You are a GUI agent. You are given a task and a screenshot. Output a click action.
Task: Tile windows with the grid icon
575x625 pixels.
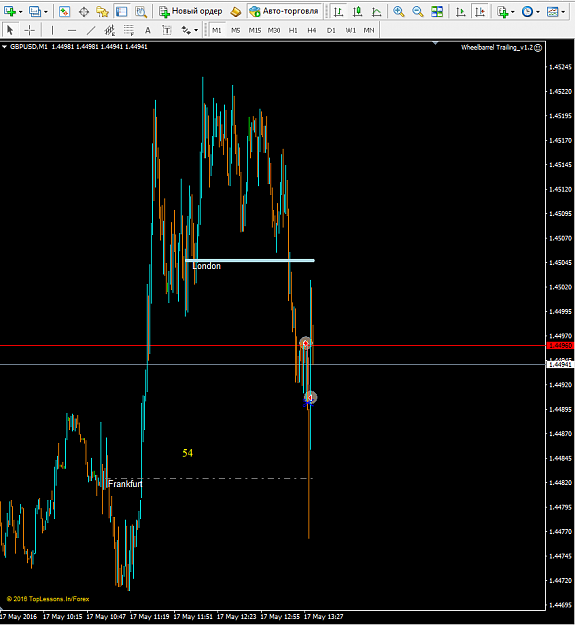click(437, 12)
